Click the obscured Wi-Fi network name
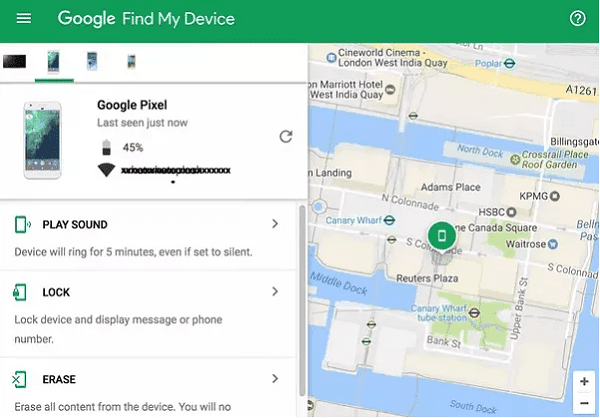Screen dimensions: 600x418 pyautogui.click(x=176, y=170)
